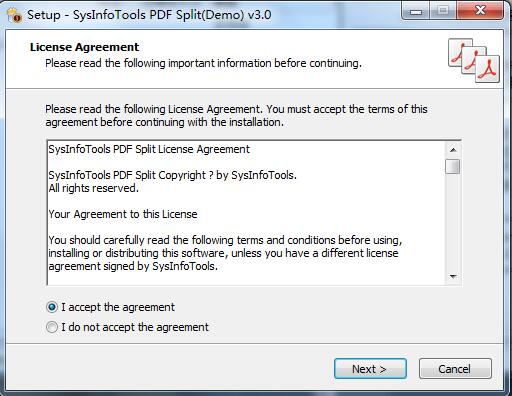This screenshot has height=396, width=512.
Task: Click the "All rights reserved." text line
Action: click(93, 188)
